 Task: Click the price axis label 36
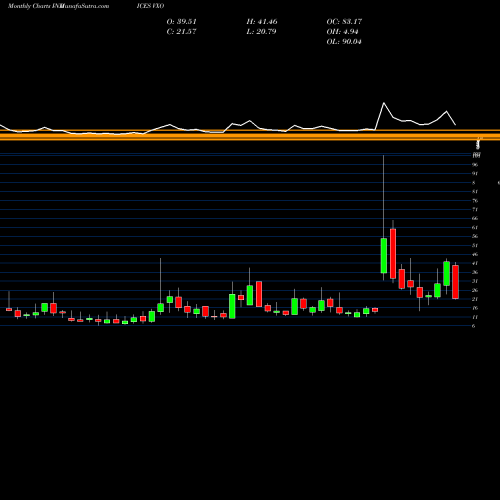[x=475, y=272]
